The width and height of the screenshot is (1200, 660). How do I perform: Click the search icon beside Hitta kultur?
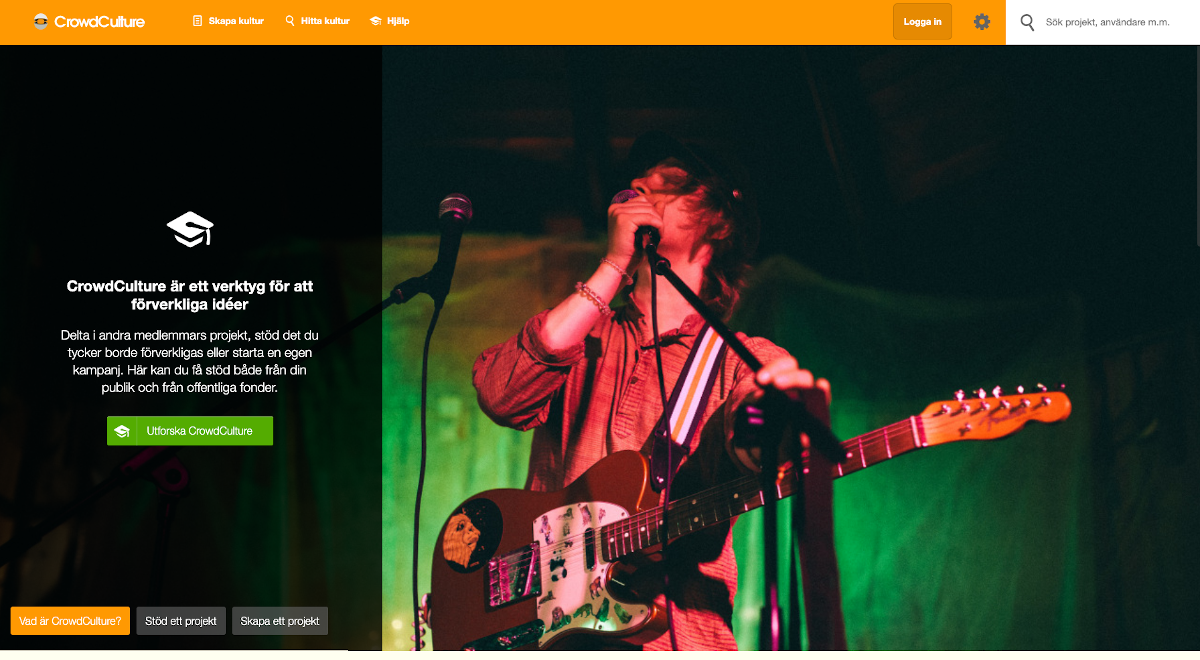[290, 21]
